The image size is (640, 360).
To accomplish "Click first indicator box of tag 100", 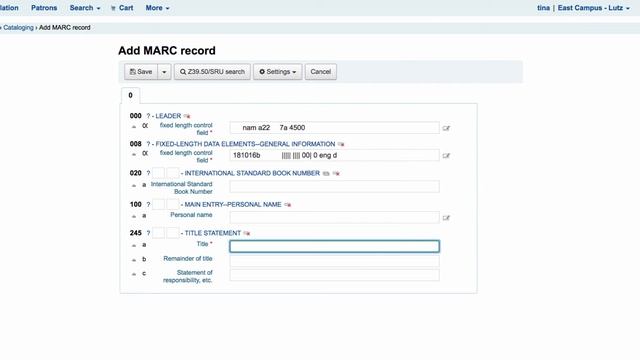I will (159, 204).
